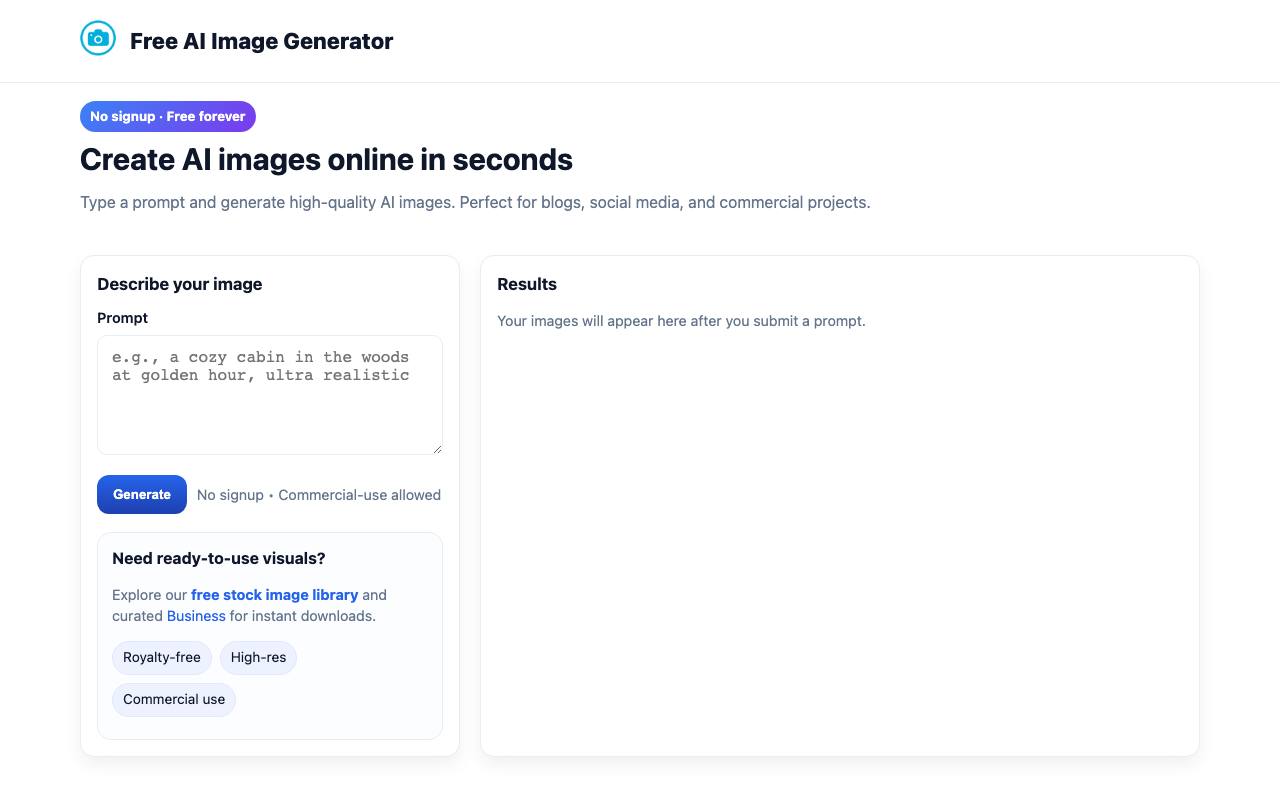The height and width of the screenshot is (800, 1280).
Task: Click the No signup · Free forever badge
Action: click(x=168, y=116)
